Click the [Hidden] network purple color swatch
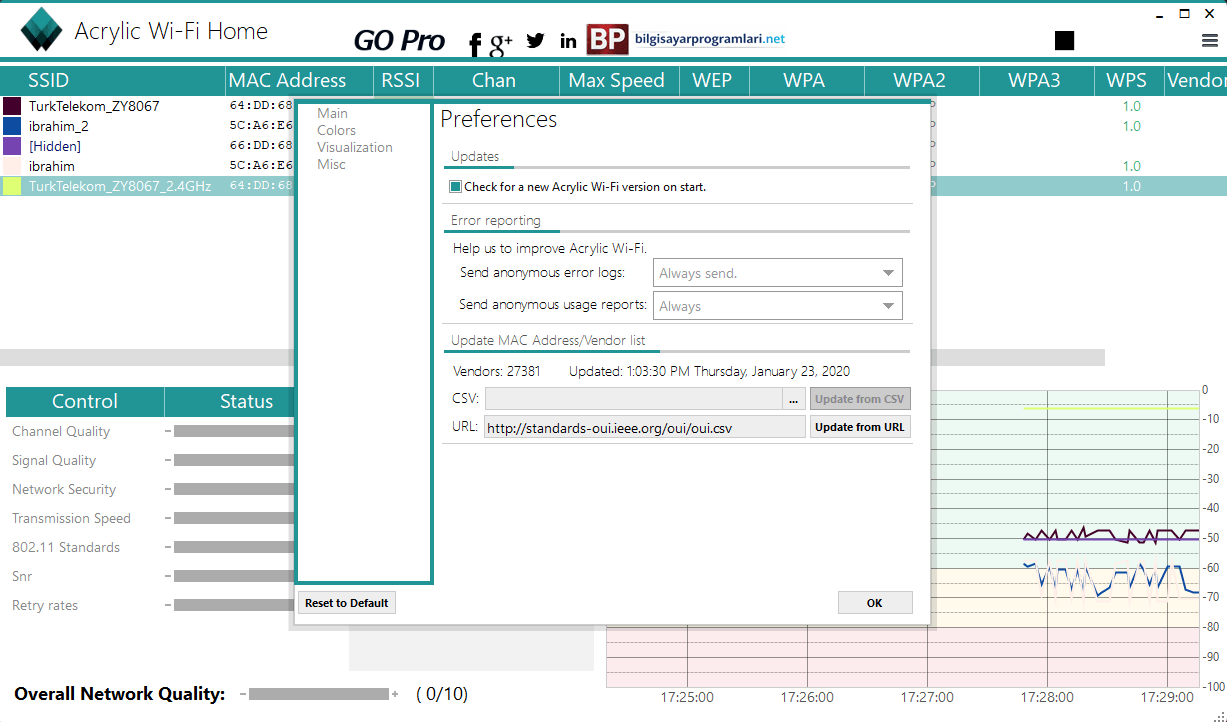This screenshot has height=722, width=1227. pos(12,146)
